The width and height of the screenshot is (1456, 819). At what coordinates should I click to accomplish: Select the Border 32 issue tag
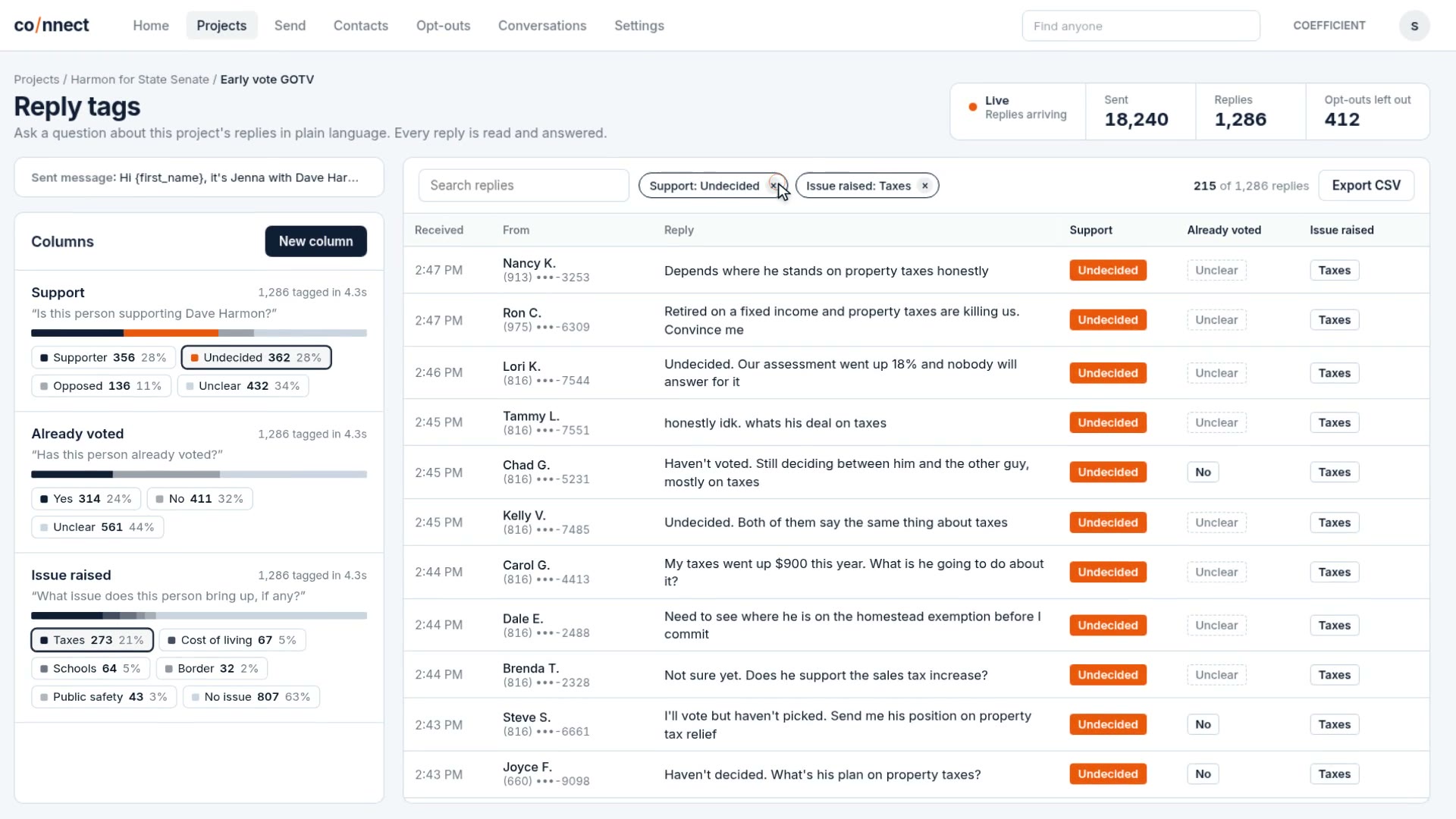pyautogui.click(x=212, y=669)
